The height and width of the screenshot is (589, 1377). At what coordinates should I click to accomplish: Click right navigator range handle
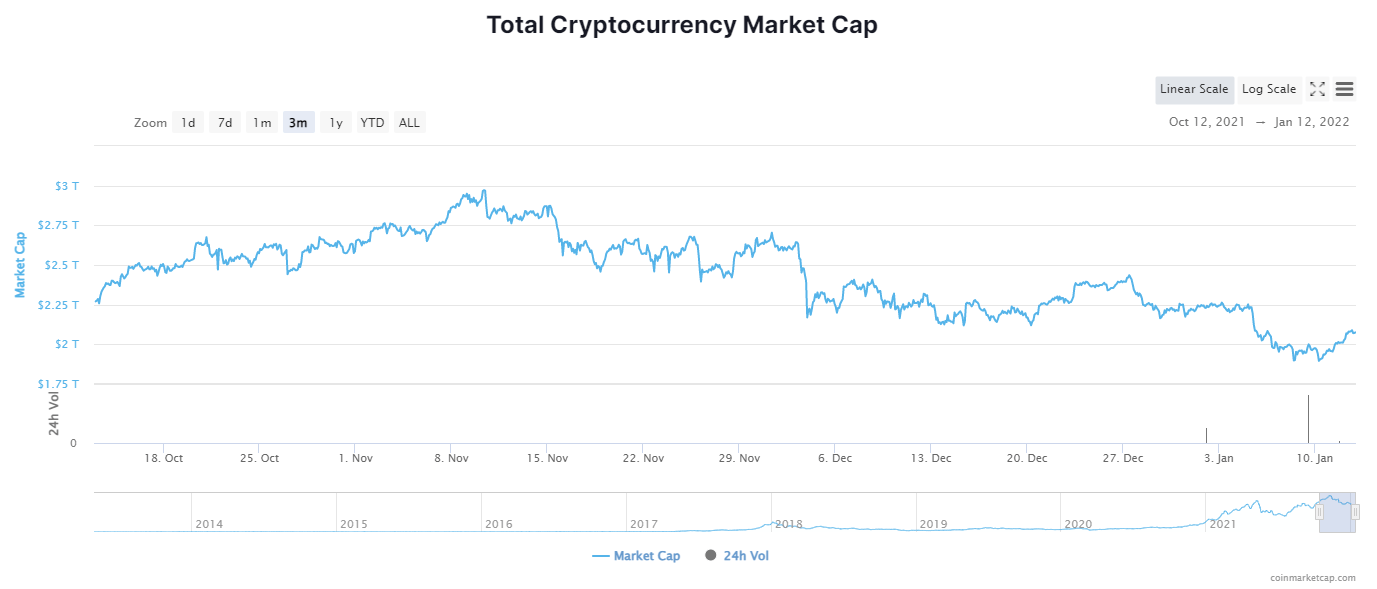(x=1355, y=512)
